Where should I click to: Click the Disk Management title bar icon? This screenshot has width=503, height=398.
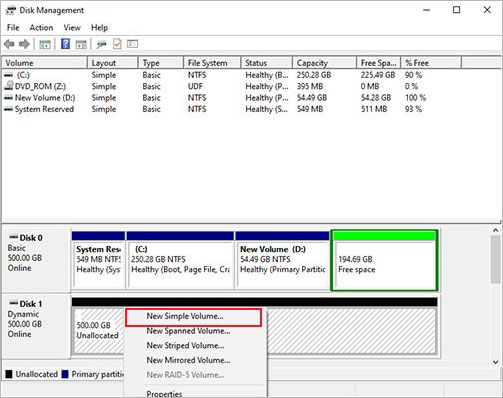click(10, 10)
